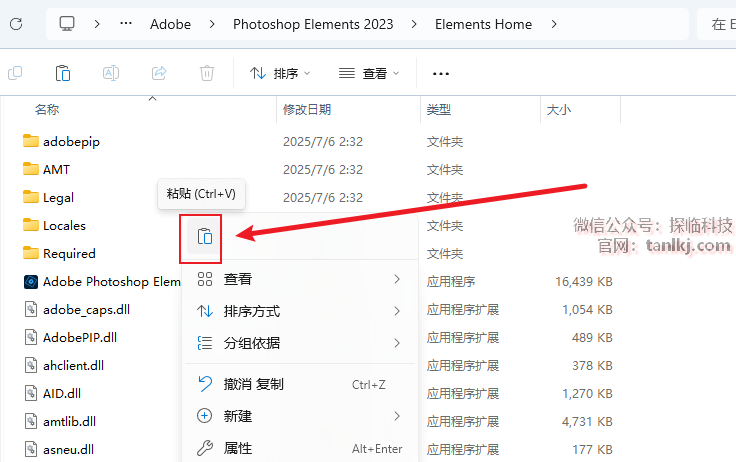Choose 属性 in context menu

(299, 448)
